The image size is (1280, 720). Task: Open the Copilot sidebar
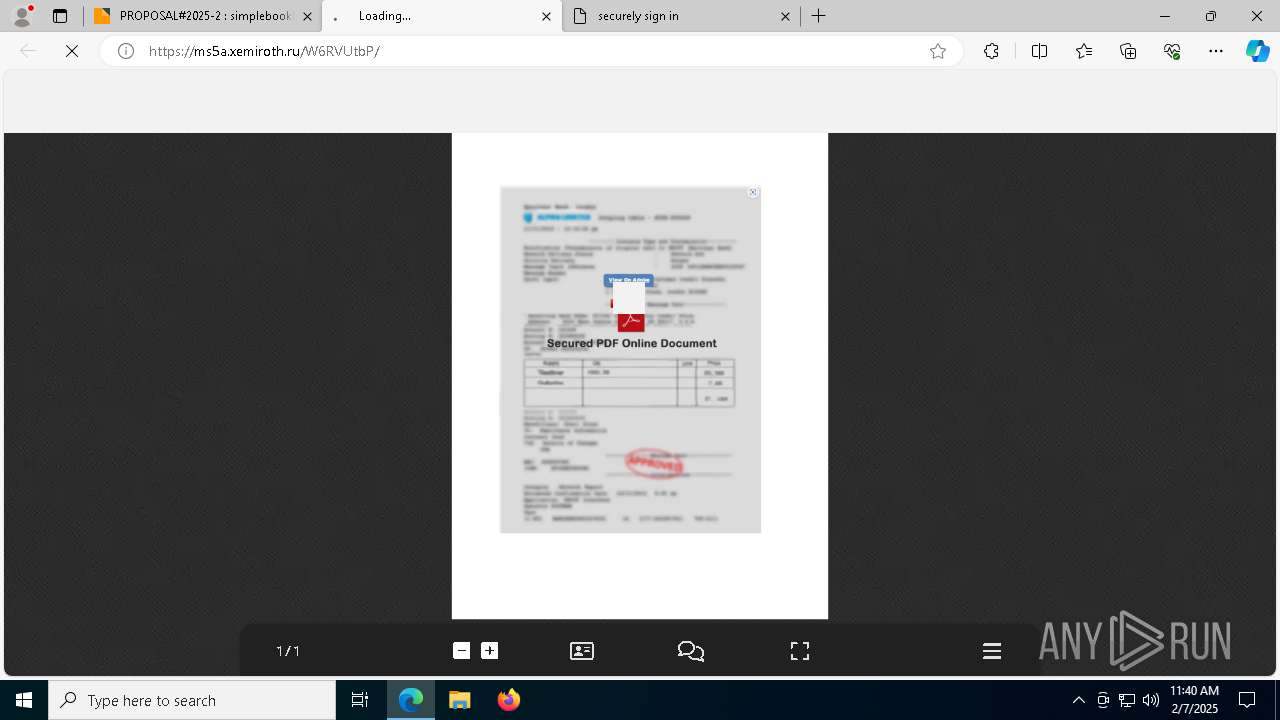(x=1258, y=51)
